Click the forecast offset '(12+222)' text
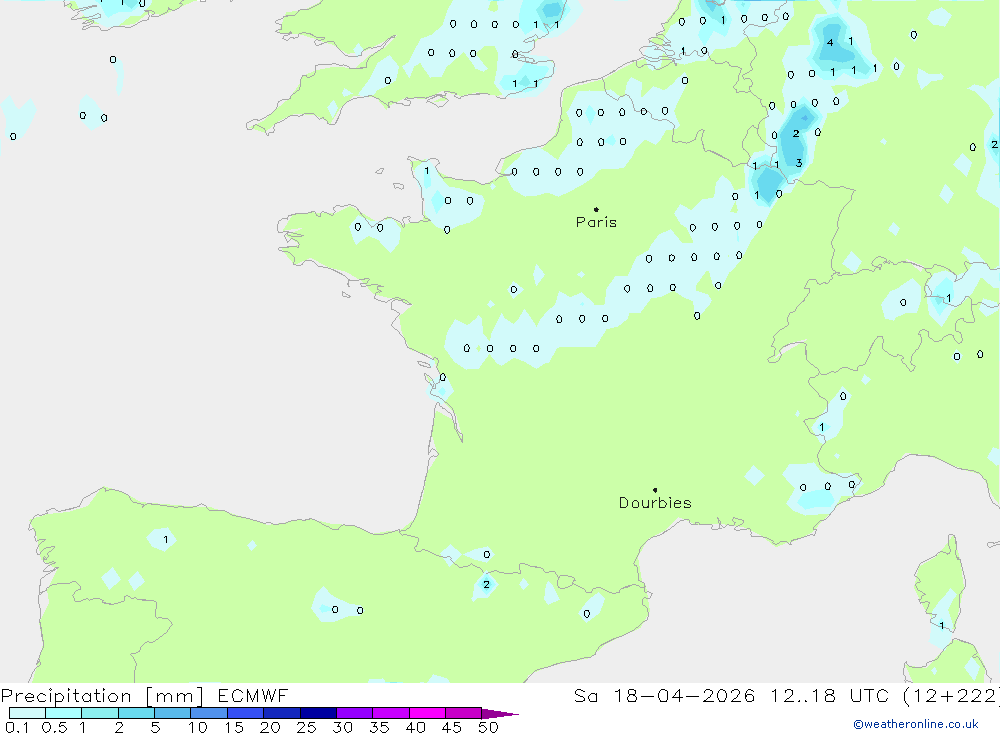Screen dimensions: 1000x733 951,696
